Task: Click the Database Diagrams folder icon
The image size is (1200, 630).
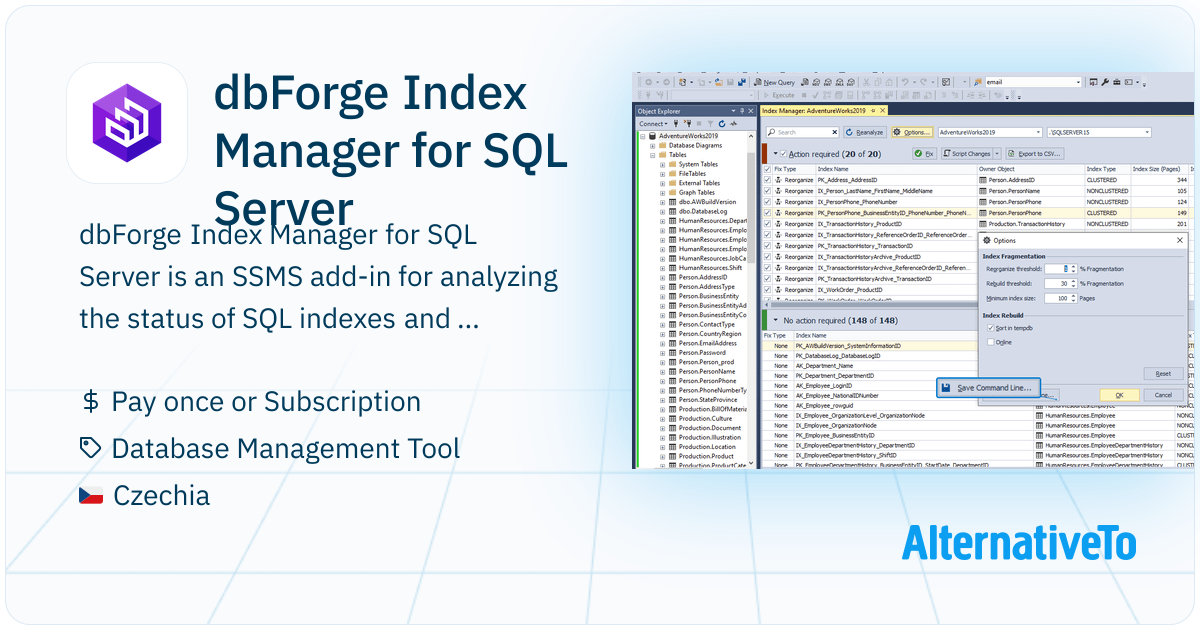Action: pos(662,145)
